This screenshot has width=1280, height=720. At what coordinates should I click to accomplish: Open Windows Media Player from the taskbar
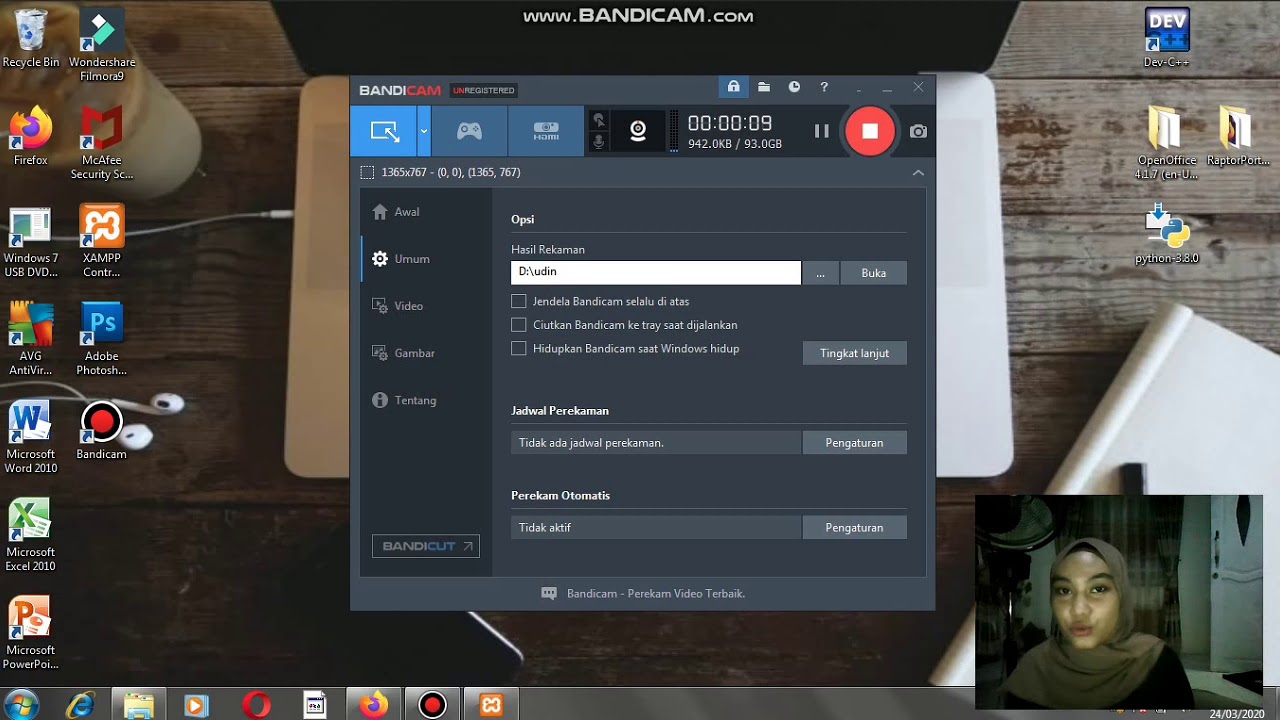pyautogui.click(x=196, y=705)
